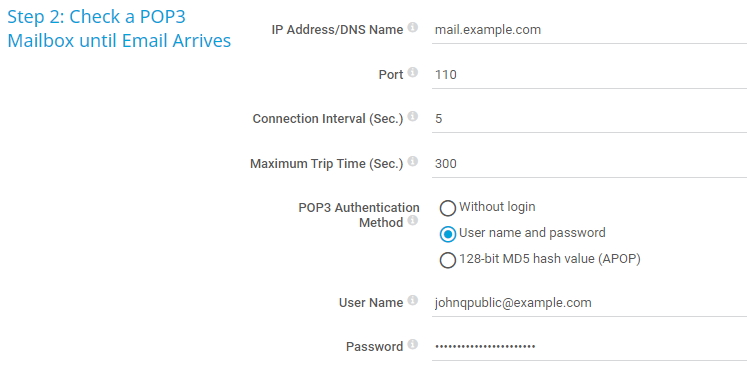Open the Password field help icon
The height and width of the screenshot is (367, 747).
pyautogui.click(x=413, y=345)
